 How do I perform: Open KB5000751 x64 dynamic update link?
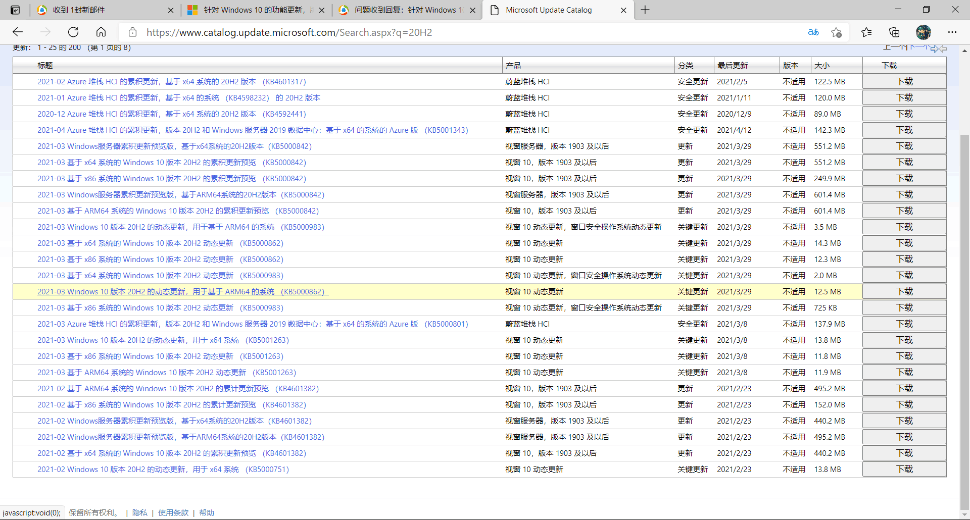click(x=163, y=469)
